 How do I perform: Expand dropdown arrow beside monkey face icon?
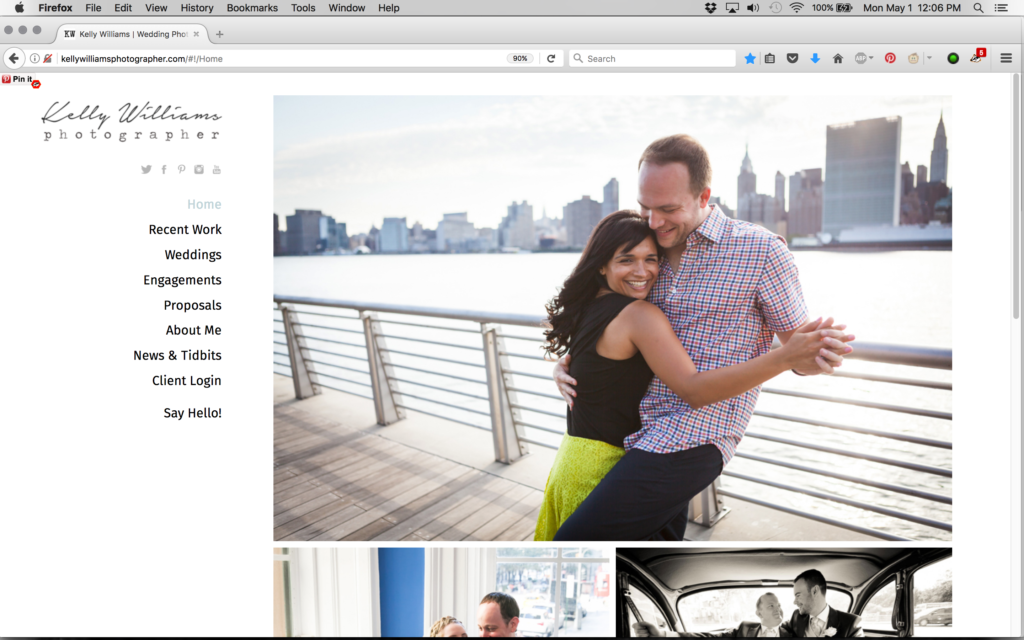tap(929, 59)
